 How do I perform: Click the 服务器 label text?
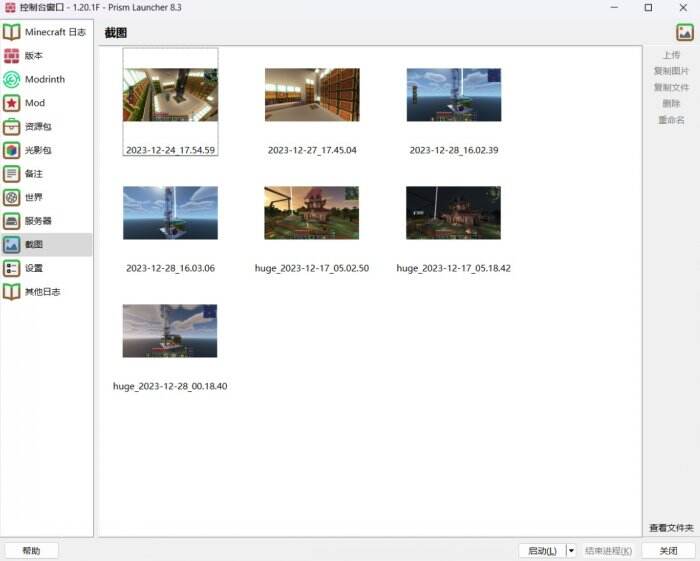tap(38, 221)
